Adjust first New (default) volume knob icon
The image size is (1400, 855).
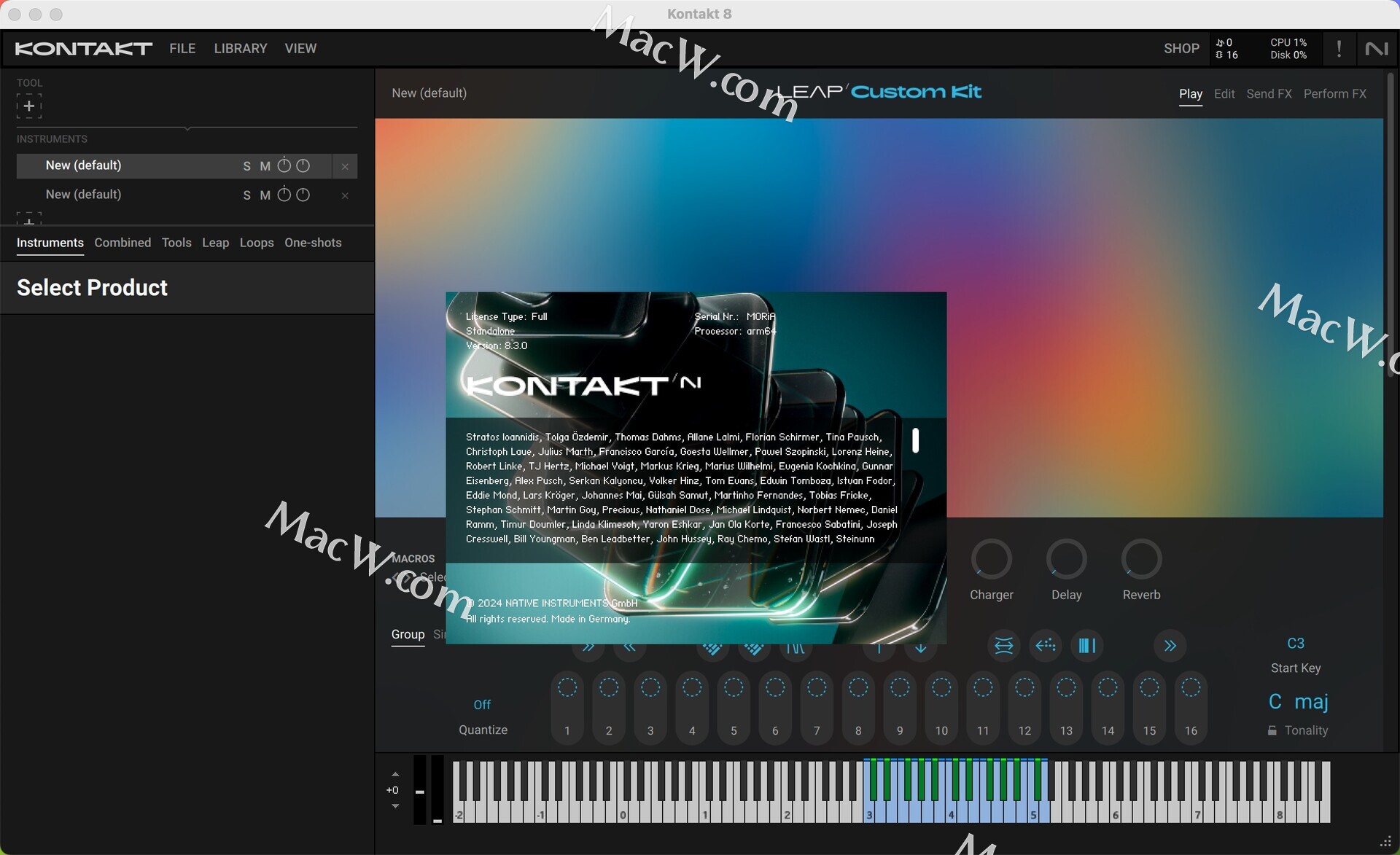click(x=284, y=165)
